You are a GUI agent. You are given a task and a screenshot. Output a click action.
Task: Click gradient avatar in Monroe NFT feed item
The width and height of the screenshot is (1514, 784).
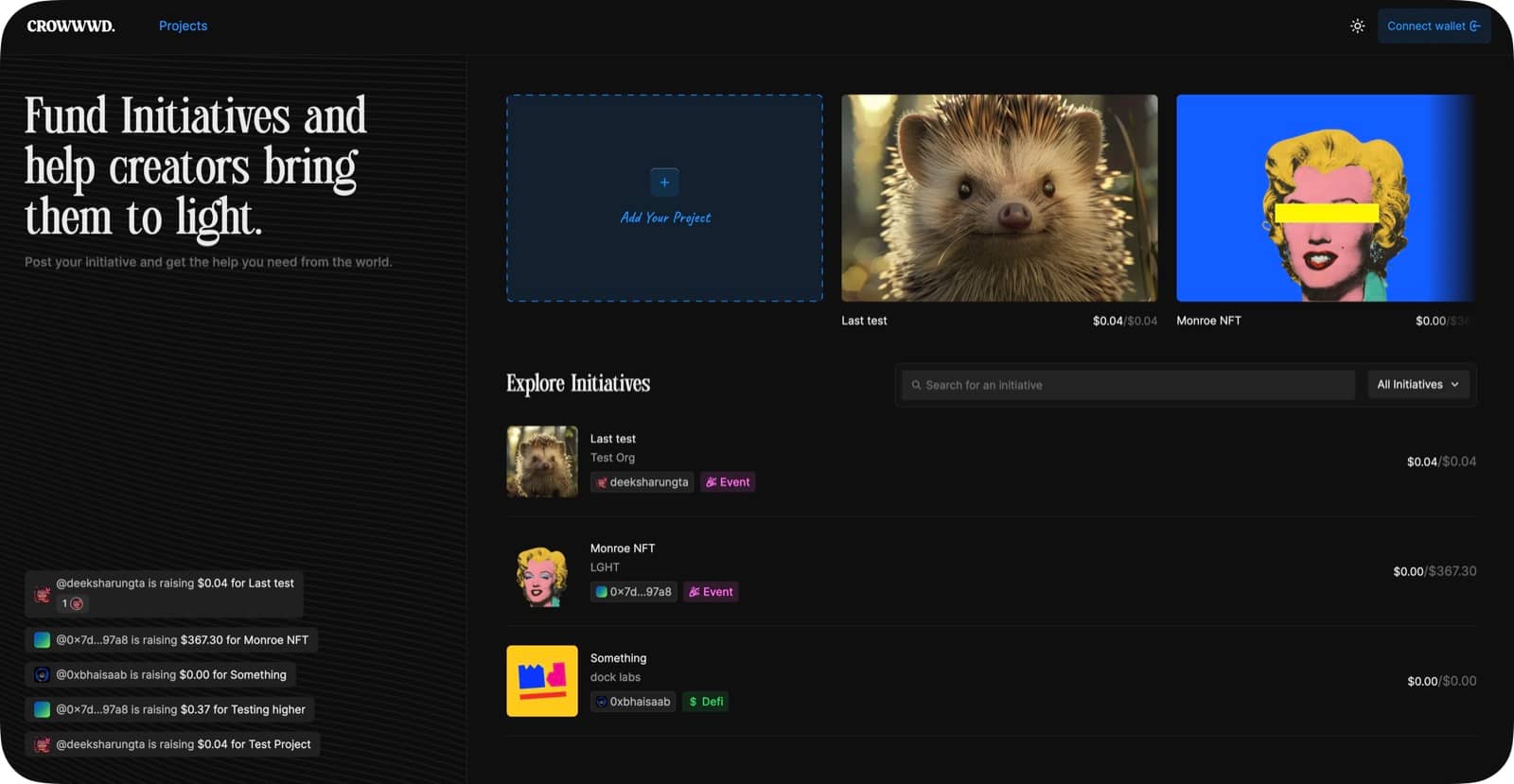[42, 640]
